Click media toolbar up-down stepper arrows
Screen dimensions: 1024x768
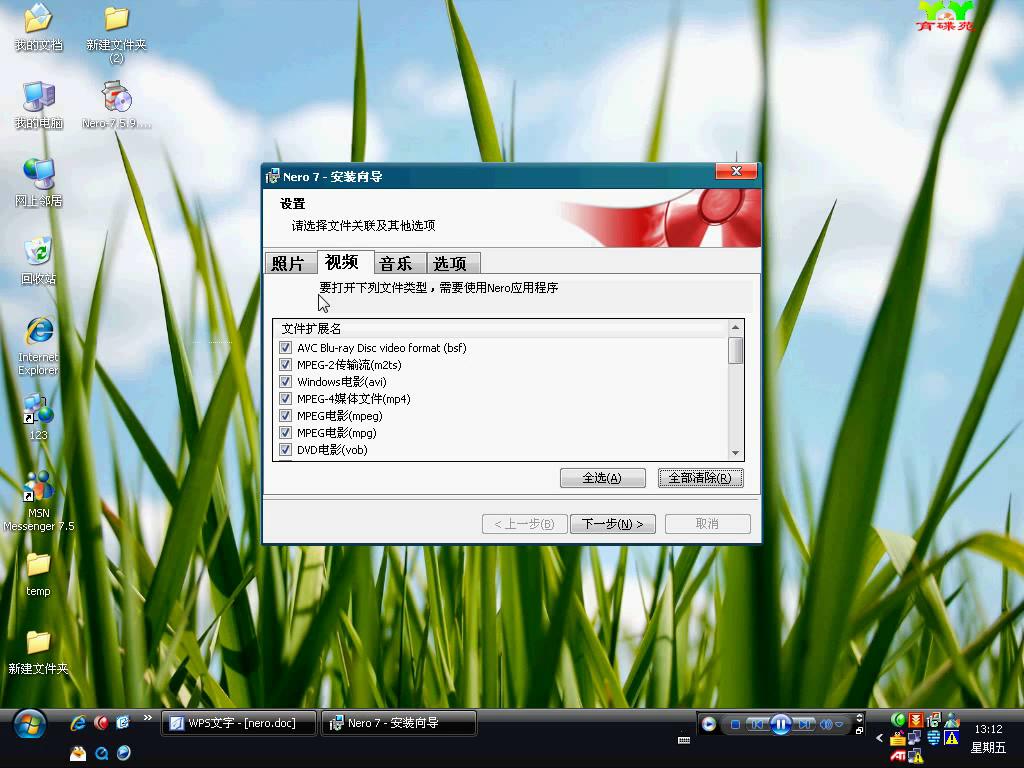click(x=859, y=718)
